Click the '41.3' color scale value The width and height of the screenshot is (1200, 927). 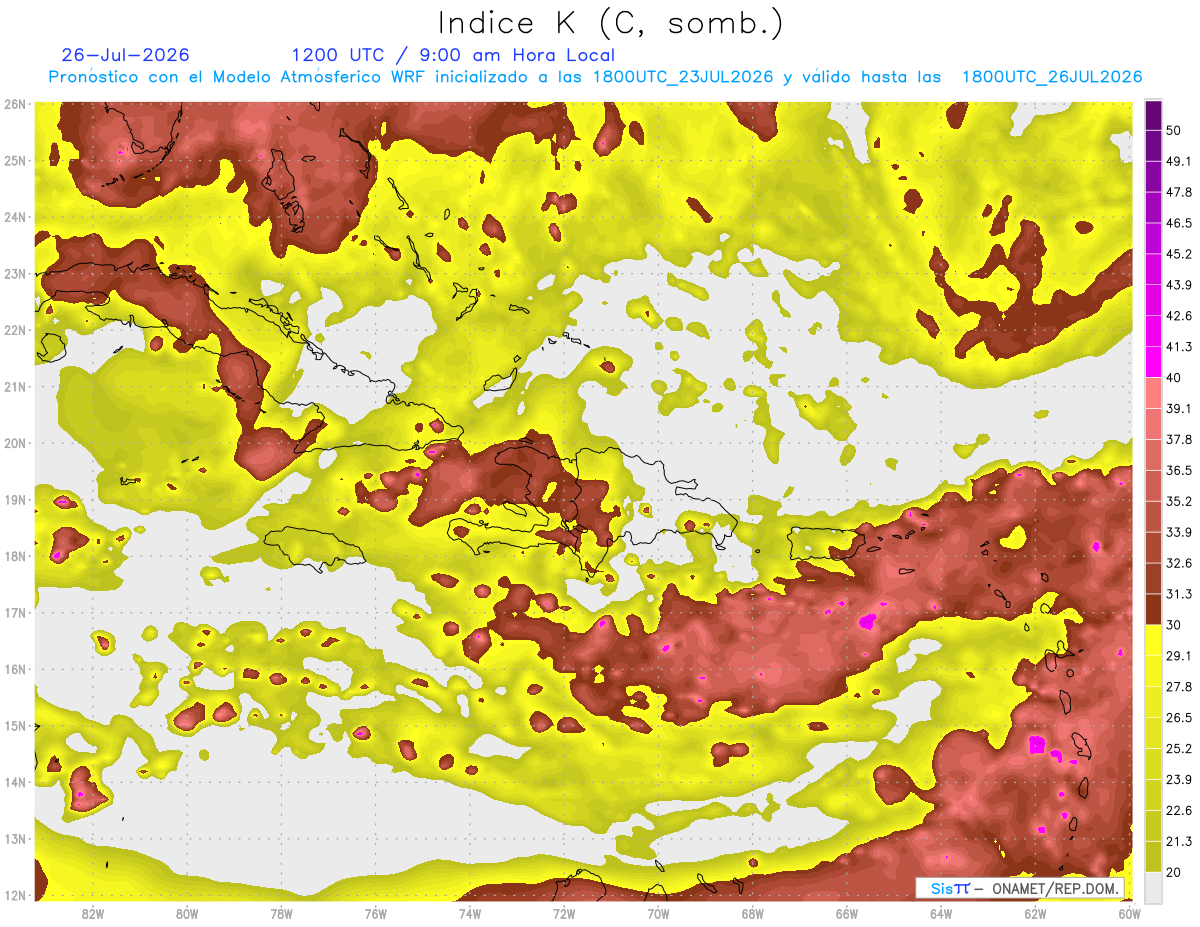click(1179, 347)
